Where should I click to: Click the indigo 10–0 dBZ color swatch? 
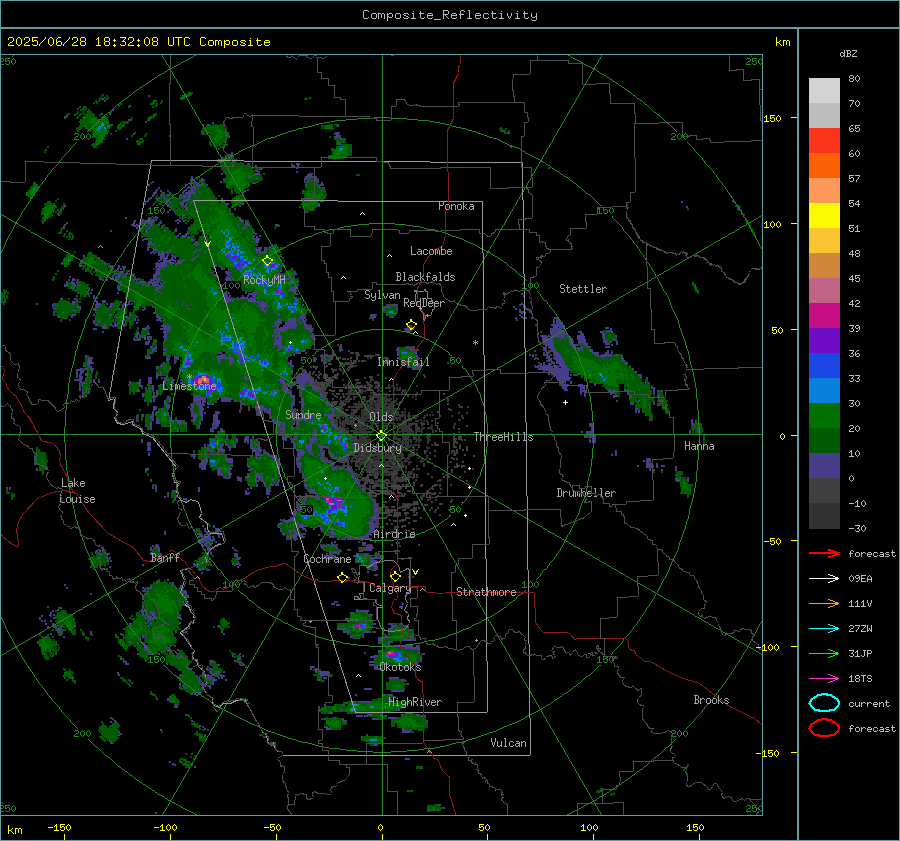click(824, 466)
